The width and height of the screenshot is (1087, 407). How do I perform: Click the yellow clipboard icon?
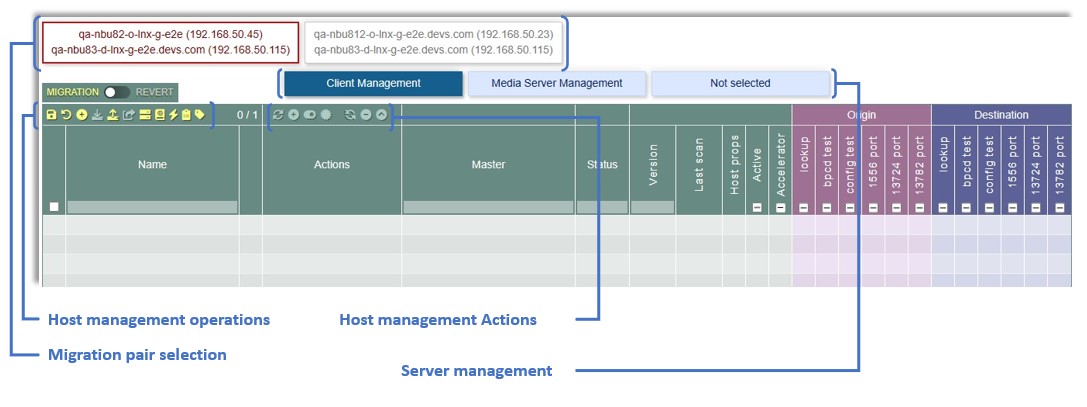click(186, 115)
